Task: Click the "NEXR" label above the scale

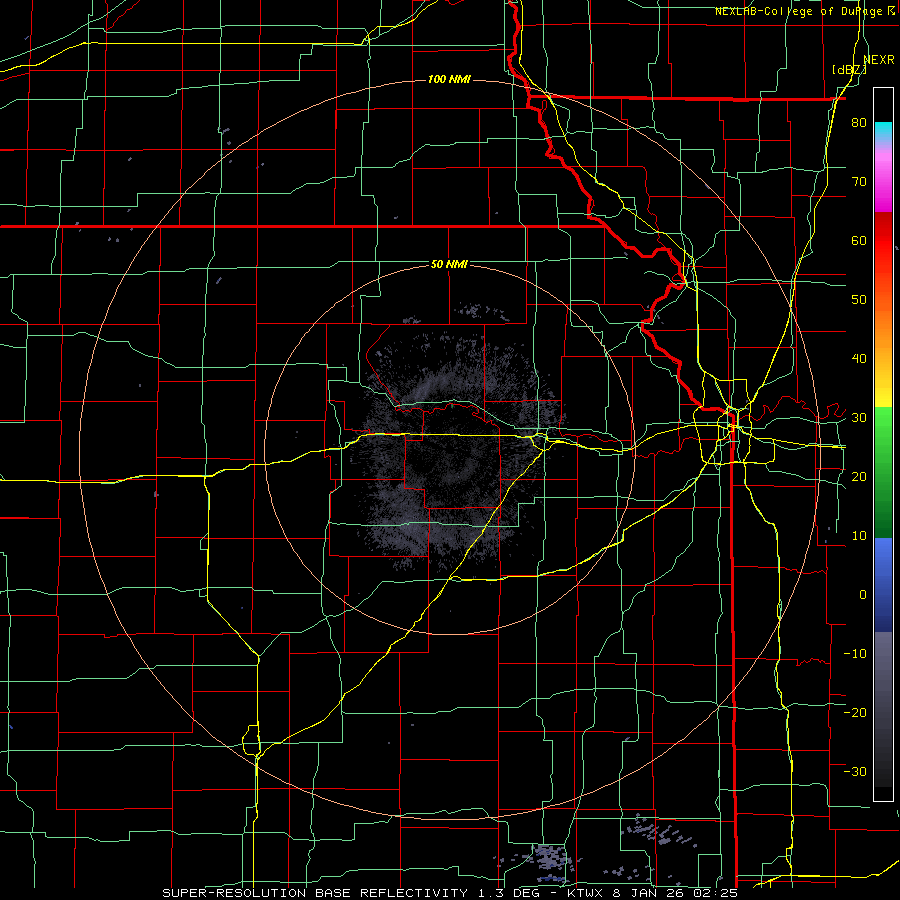Action: click(x=879, y=60)
